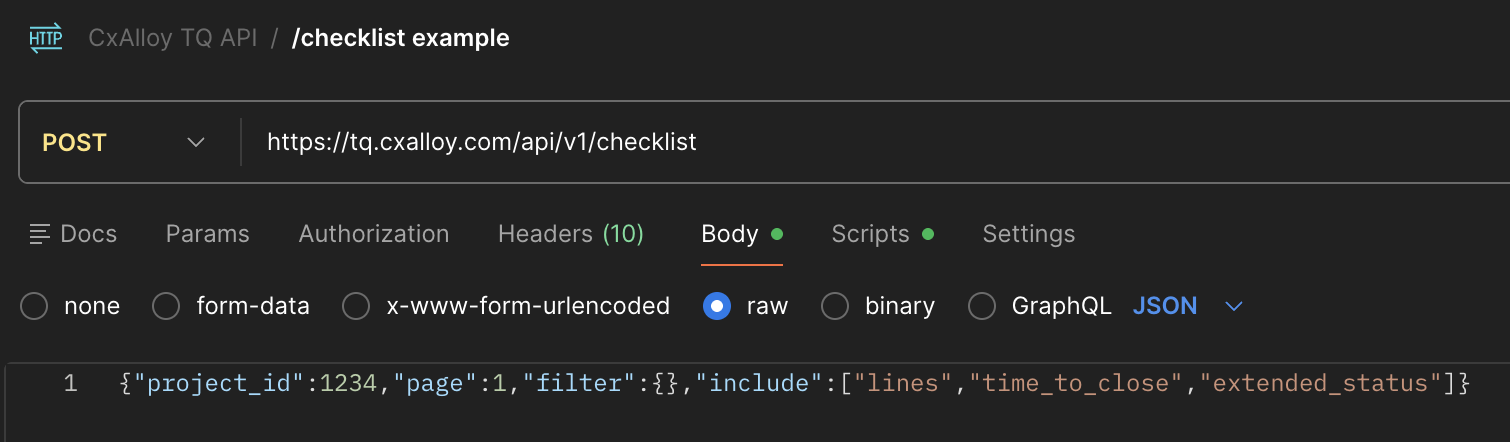Click the Docs lines icon
Viewport: 1510px width, 442px height.
40,235
